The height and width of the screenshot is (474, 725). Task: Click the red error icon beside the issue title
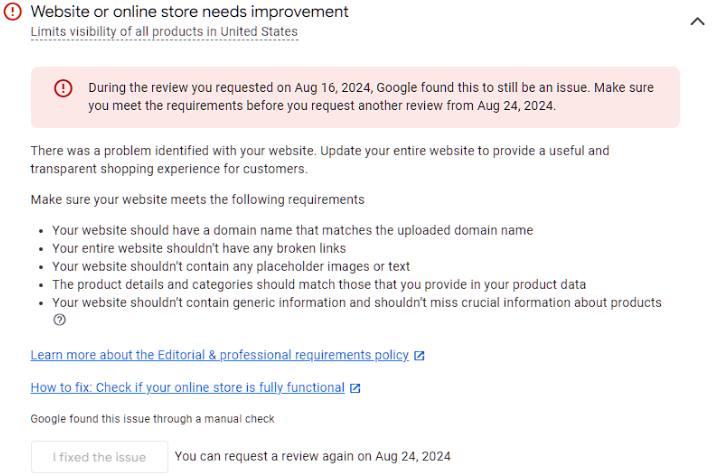point(12,12)
